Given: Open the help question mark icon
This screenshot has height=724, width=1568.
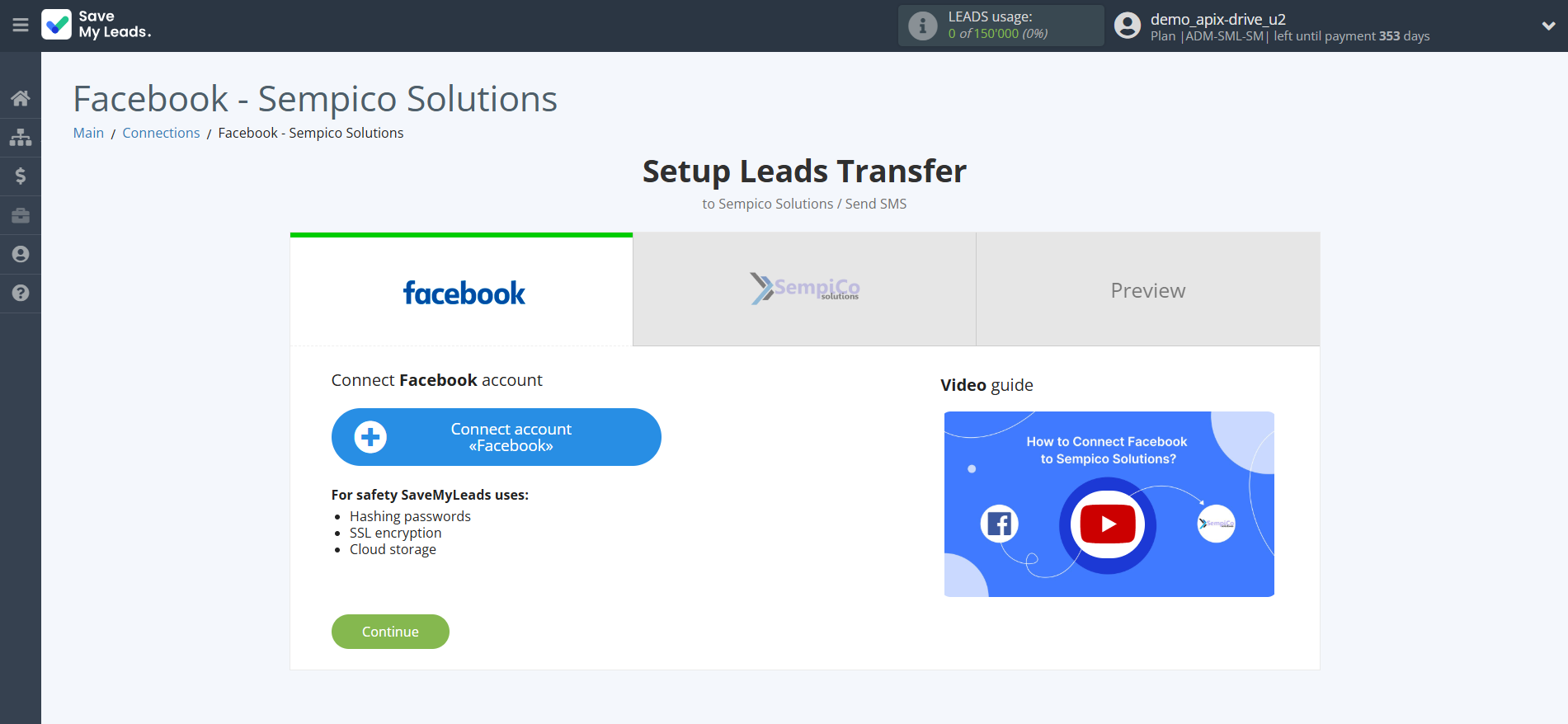Looking at the screenshot, I should coord(21,293).
